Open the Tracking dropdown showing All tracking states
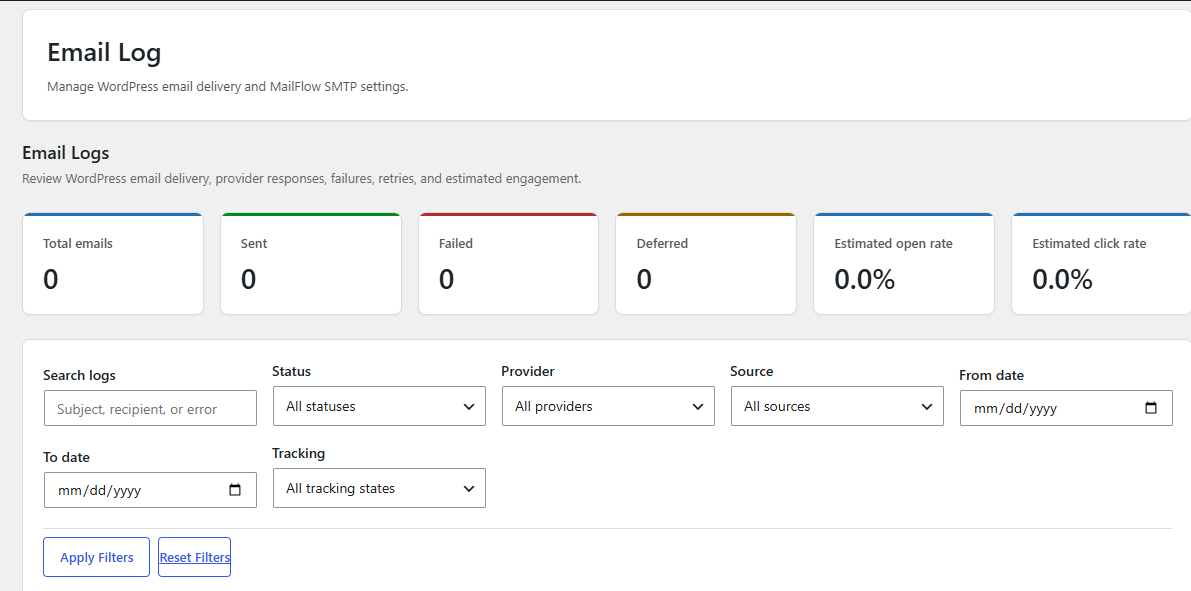Screen dimensions: 1191x591 click(x=379, y=488)
